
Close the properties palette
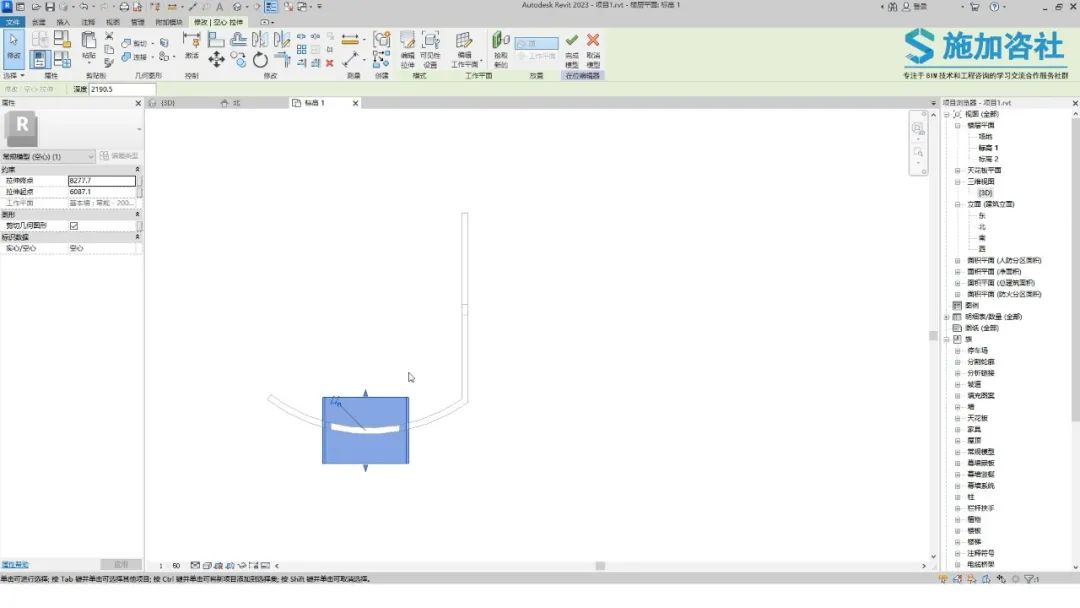click(138, 103)
